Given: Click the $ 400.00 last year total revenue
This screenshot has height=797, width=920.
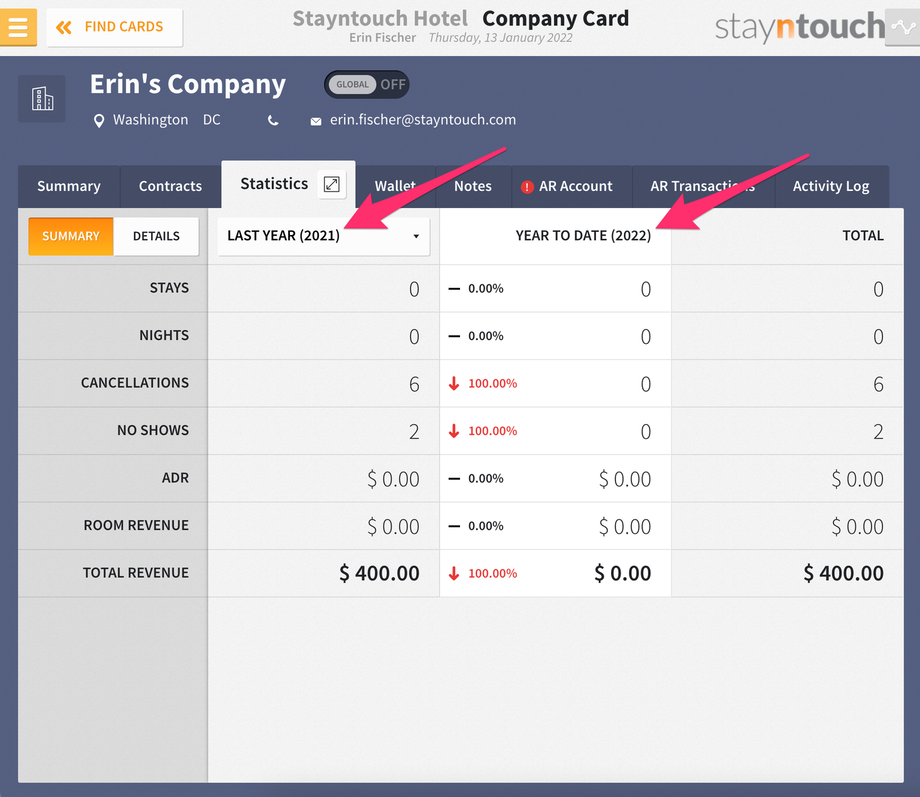Looking at the screenshot, I should coord(379,573).
